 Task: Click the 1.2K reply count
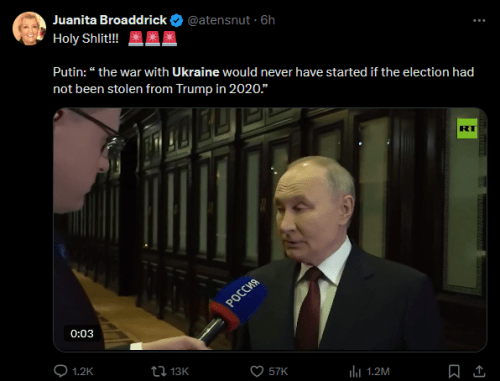(x=83, y=371)
